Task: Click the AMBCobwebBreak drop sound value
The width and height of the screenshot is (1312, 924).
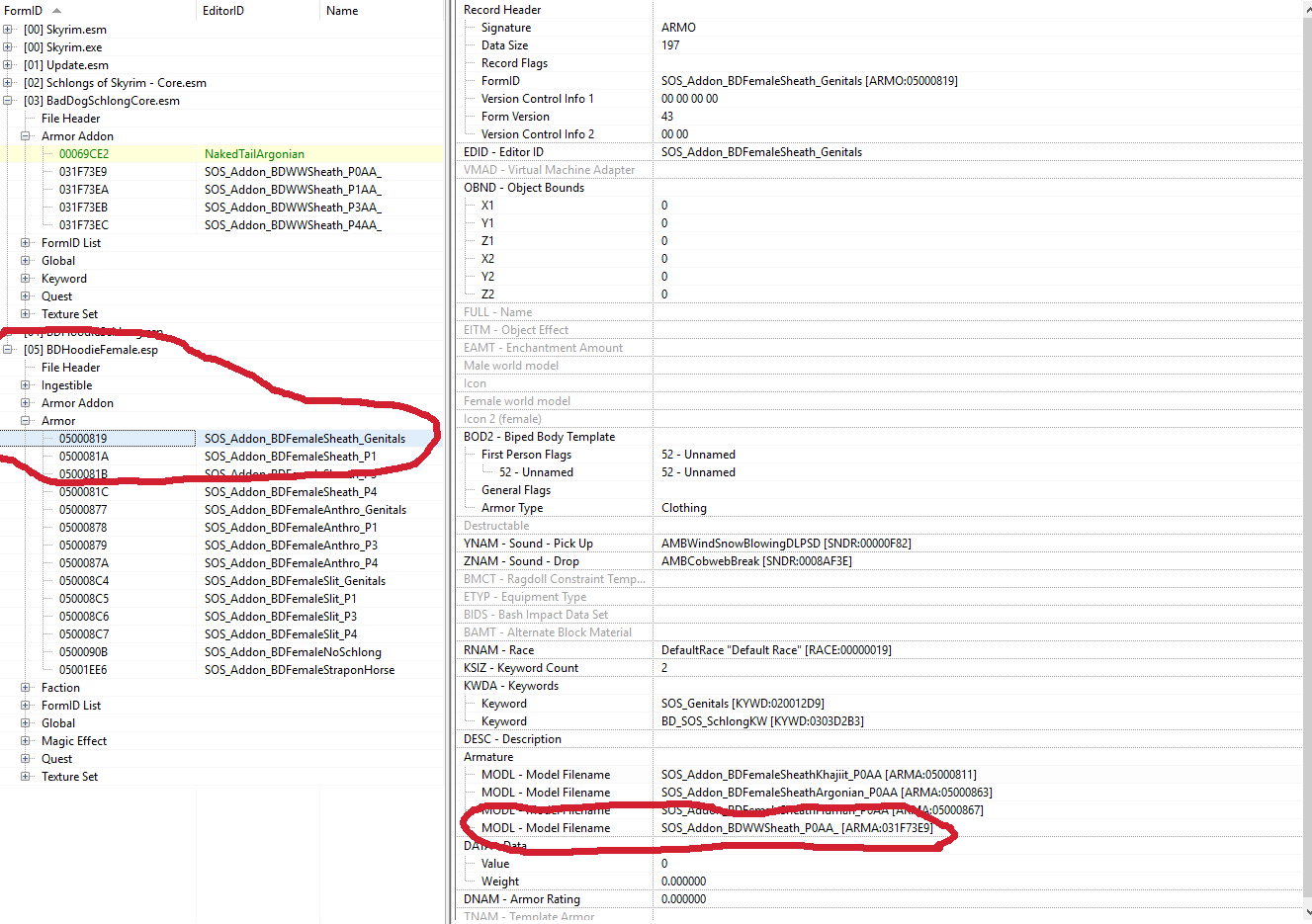Action: (756, 561)
